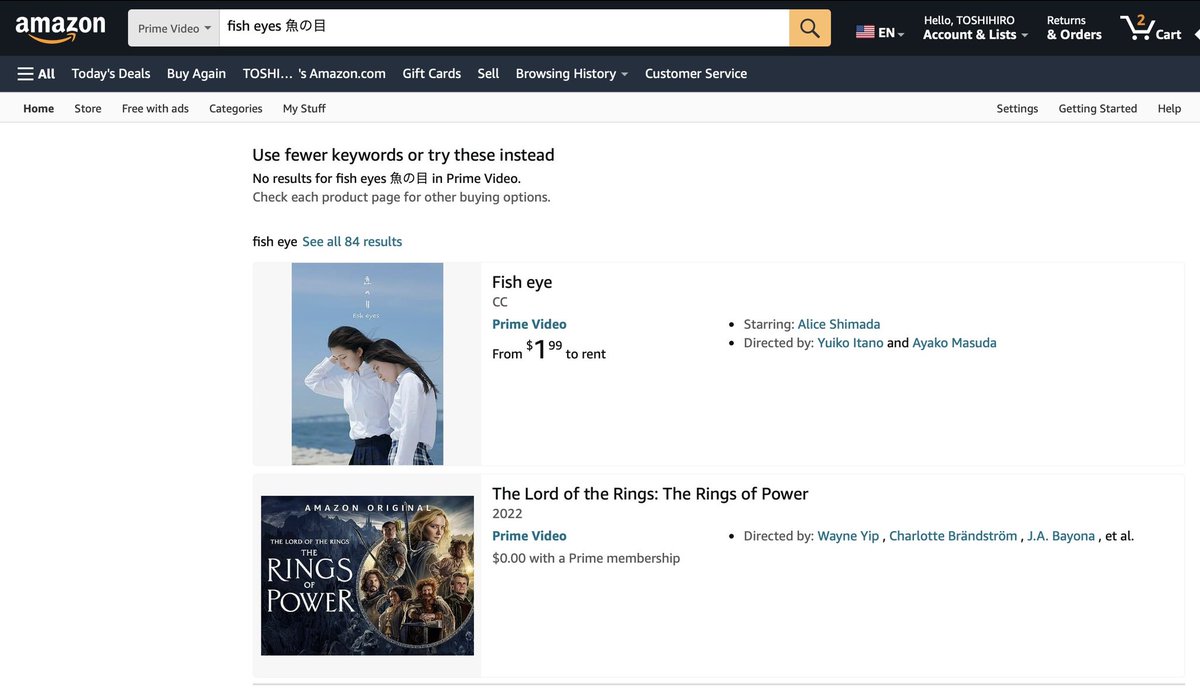
Task: Expand the Browsing History dropdown
Action: pyautogui.click(x=572, y=74)
